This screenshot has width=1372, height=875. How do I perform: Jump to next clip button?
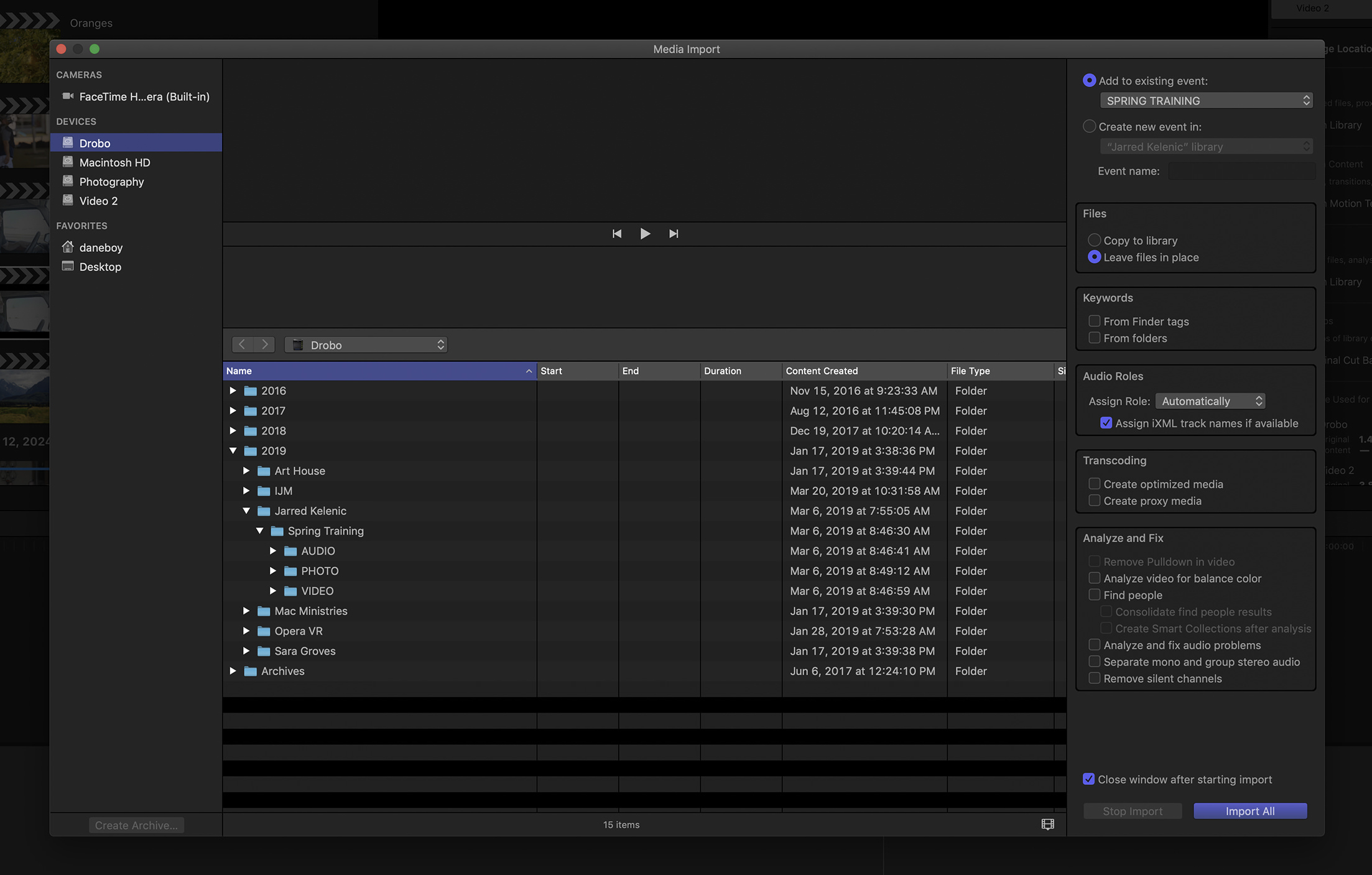click(674, 234)
